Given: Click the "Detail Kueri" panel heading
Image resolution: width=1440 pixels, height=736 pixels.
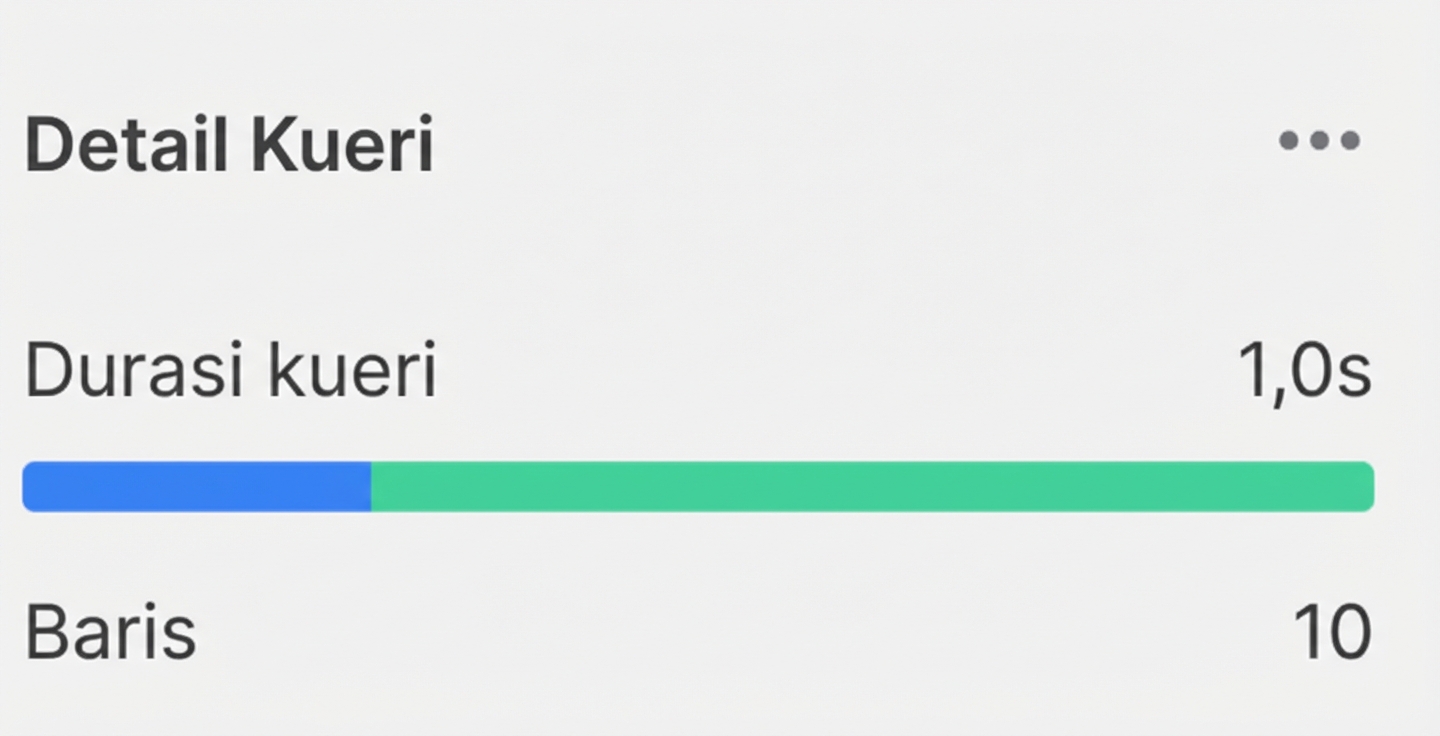Looking at the screenshot, I should [229, 146].
